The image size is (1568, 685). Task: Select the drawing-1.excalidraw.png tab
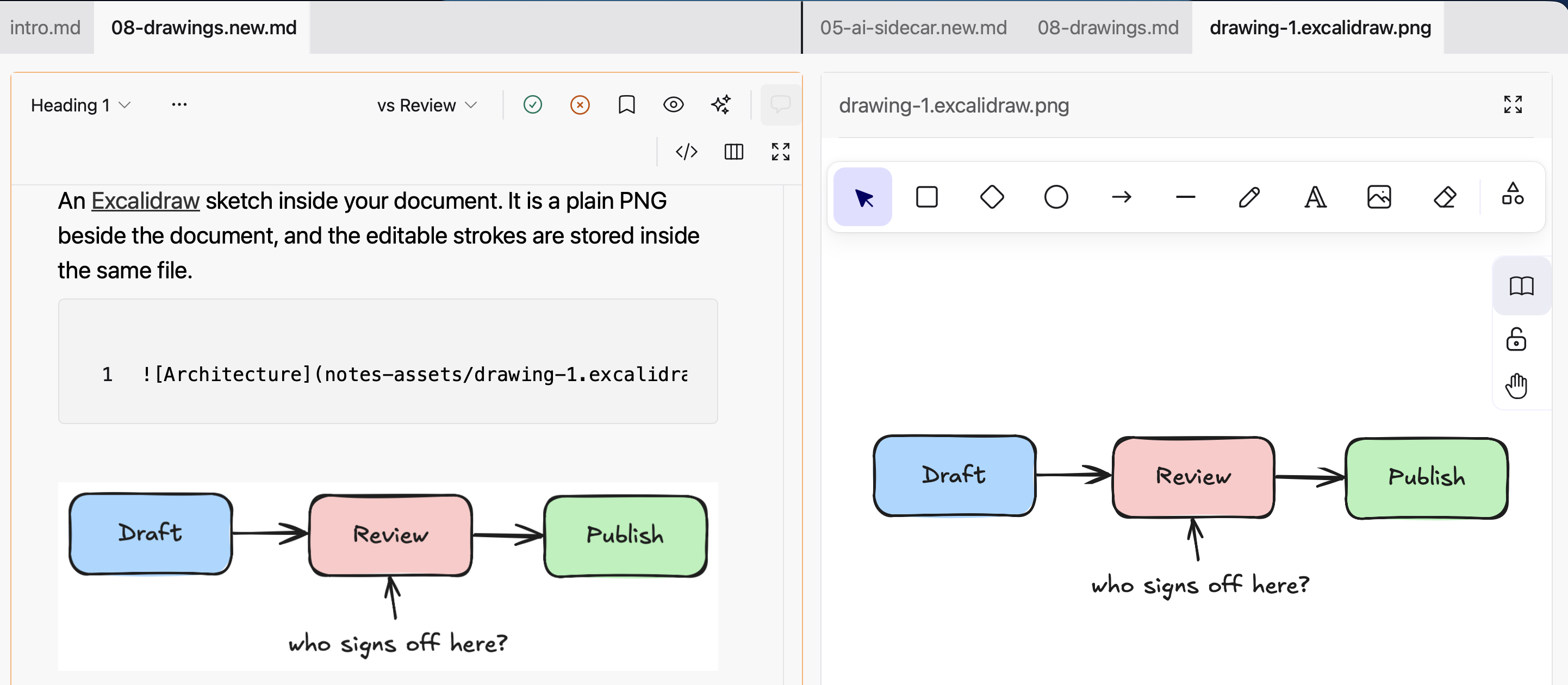1320,27
